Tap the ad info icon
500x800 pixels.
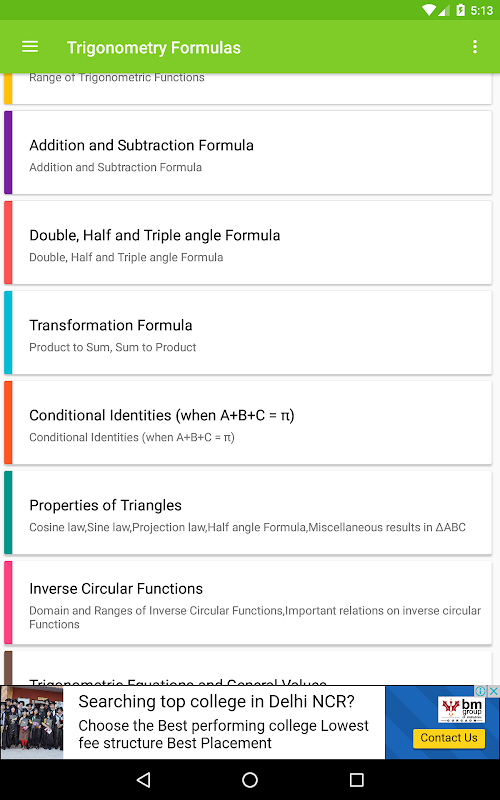click(x=480, y=691)
